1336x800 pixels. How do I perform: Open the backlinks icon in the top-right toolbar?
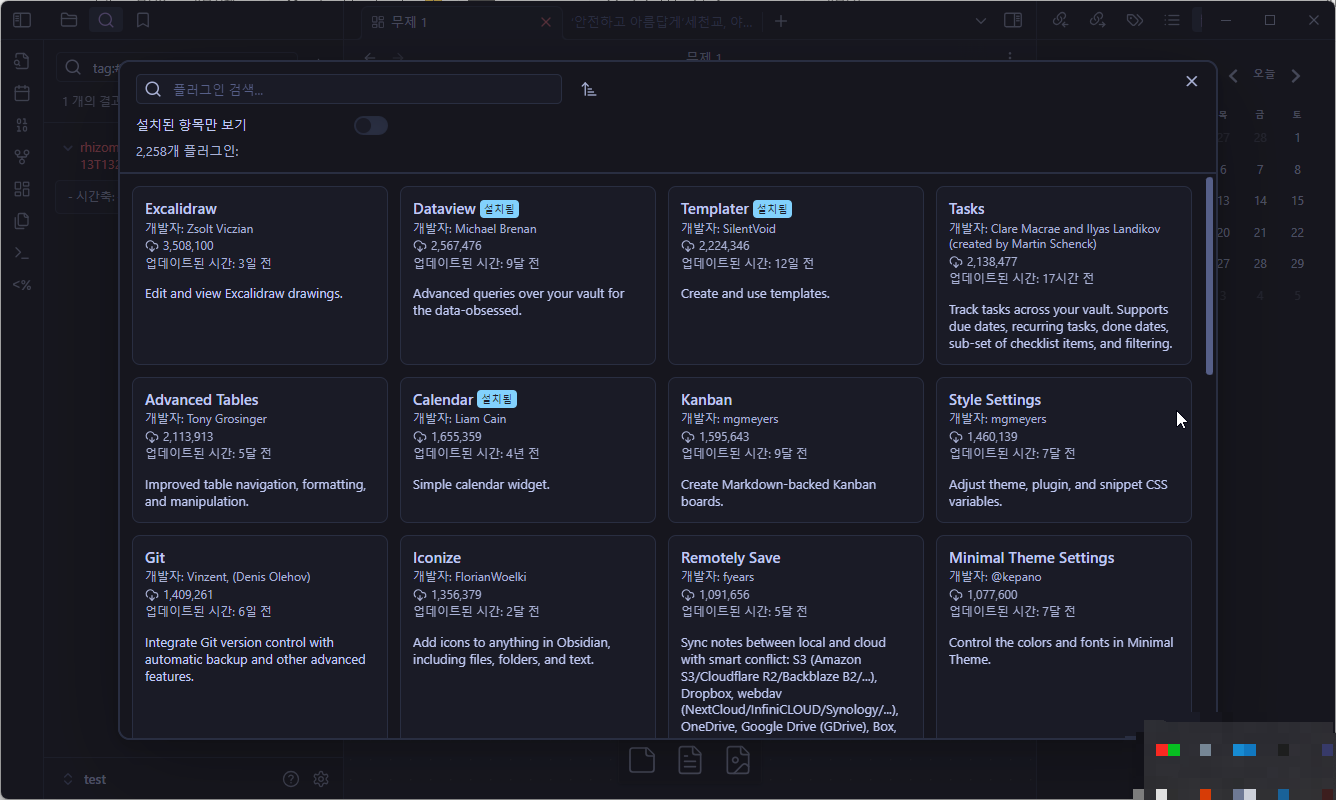coord(1060,19)
